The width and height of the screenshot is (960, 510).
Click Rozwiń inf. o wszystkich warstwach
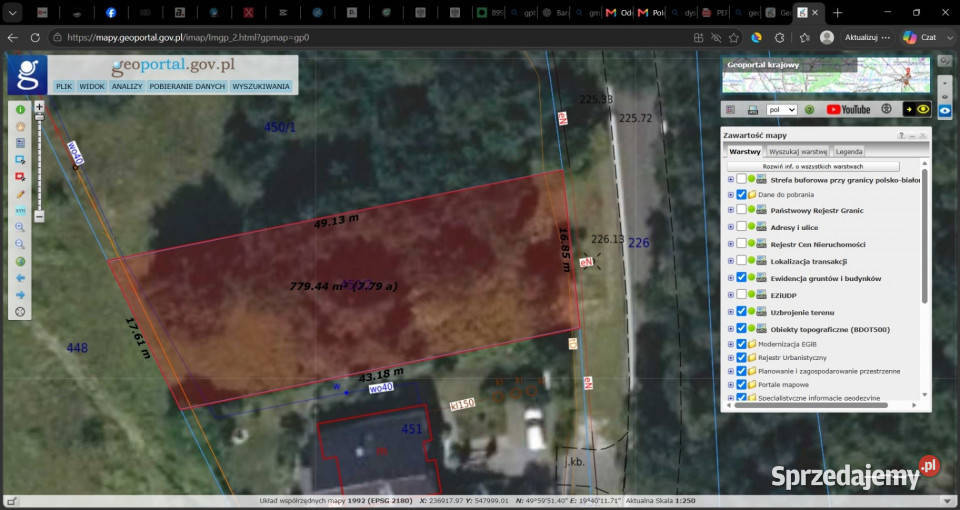(x=813, y=167)
